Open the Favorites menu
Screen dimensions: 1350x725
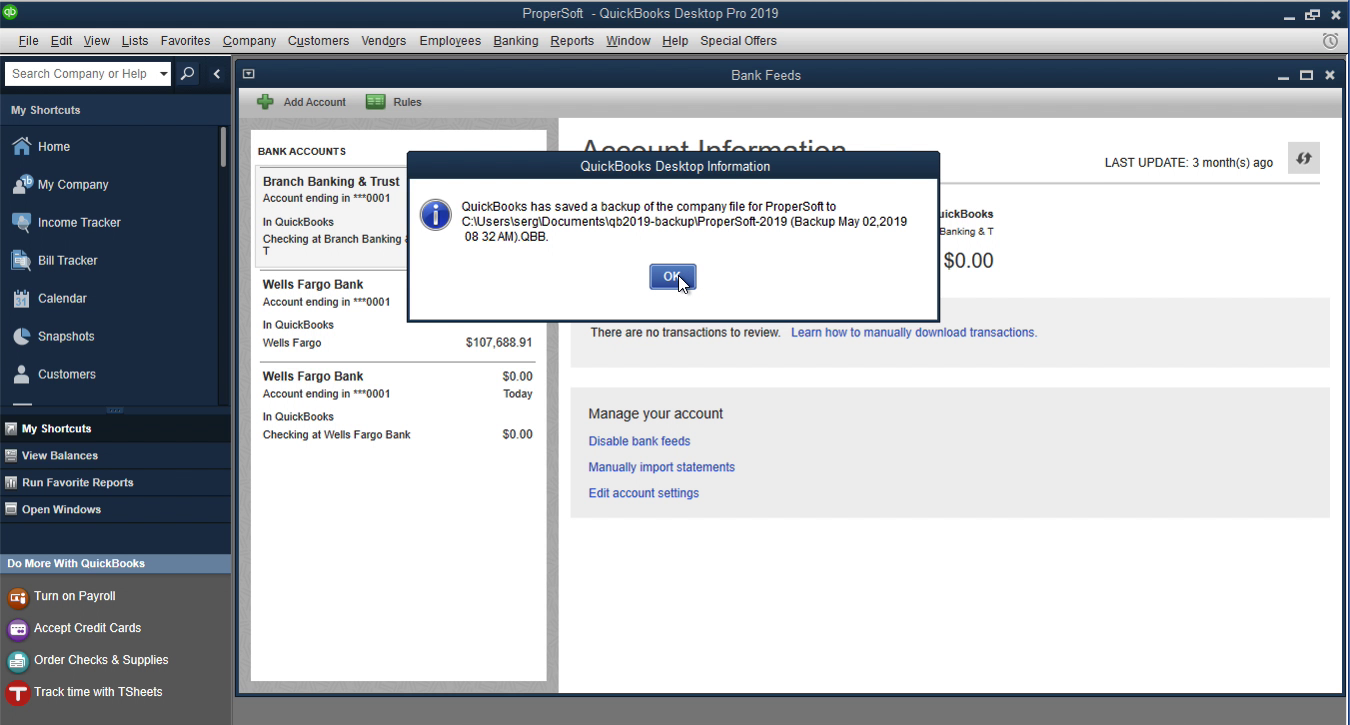pyautogui.click(x=185, y=41)
